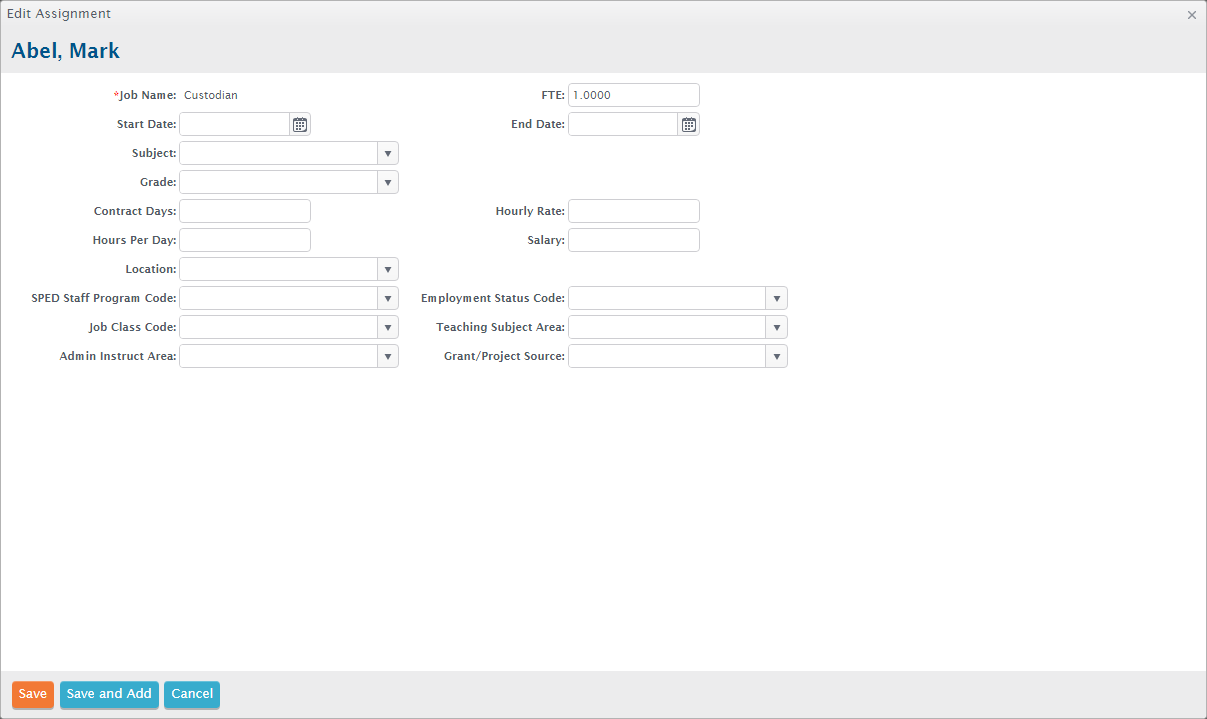Click the orange Save button
This screenshot has height=719, width=1207.
point(33,694)
